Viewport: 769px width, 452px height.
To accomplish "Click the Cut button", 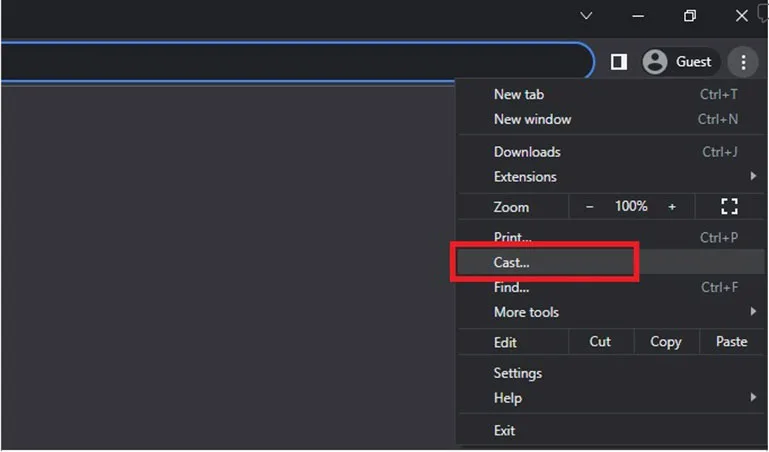I will coord(600,342).
